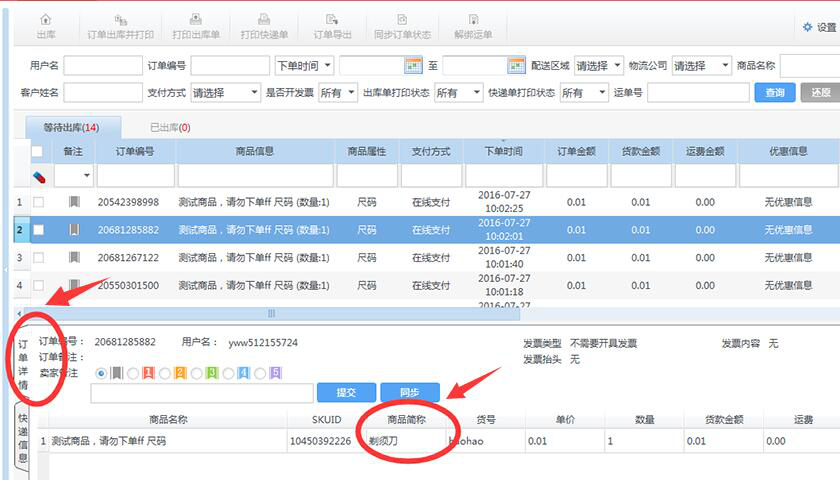
Task: Click the eraser clear-filter icon
Action: (x=40, y=176)
